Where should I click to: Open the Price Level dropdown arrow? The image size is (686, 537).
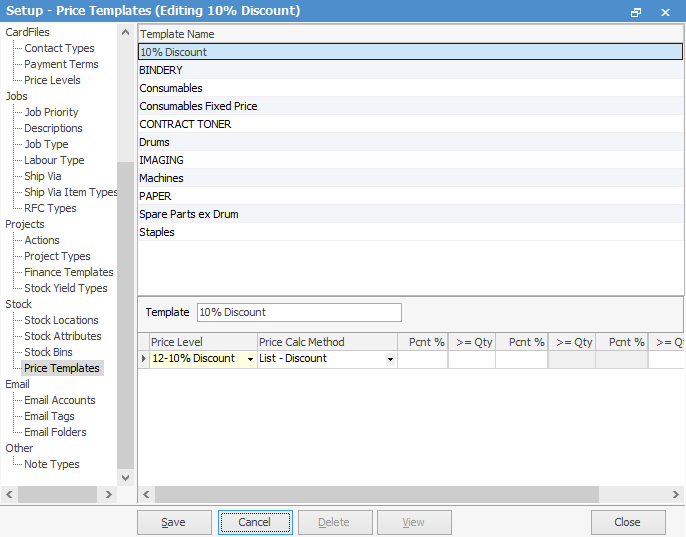click(250, 359)
